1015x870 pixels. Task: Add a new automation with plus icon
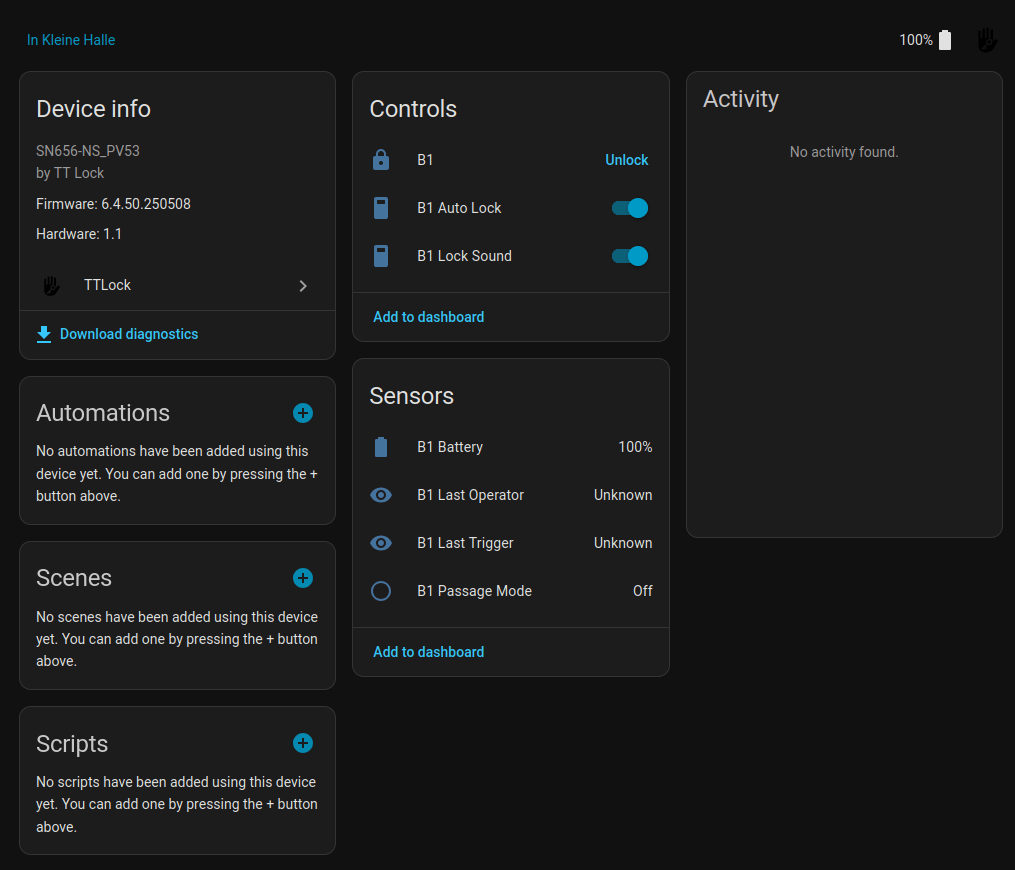pyautogui.click(x=303, y=413)
